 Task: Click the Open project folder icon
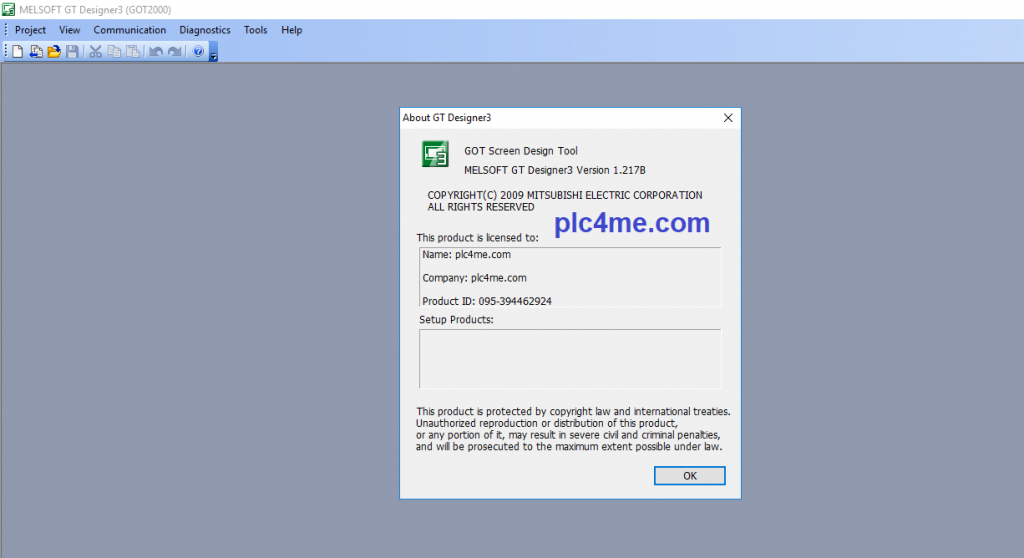(x=54, y=52)
